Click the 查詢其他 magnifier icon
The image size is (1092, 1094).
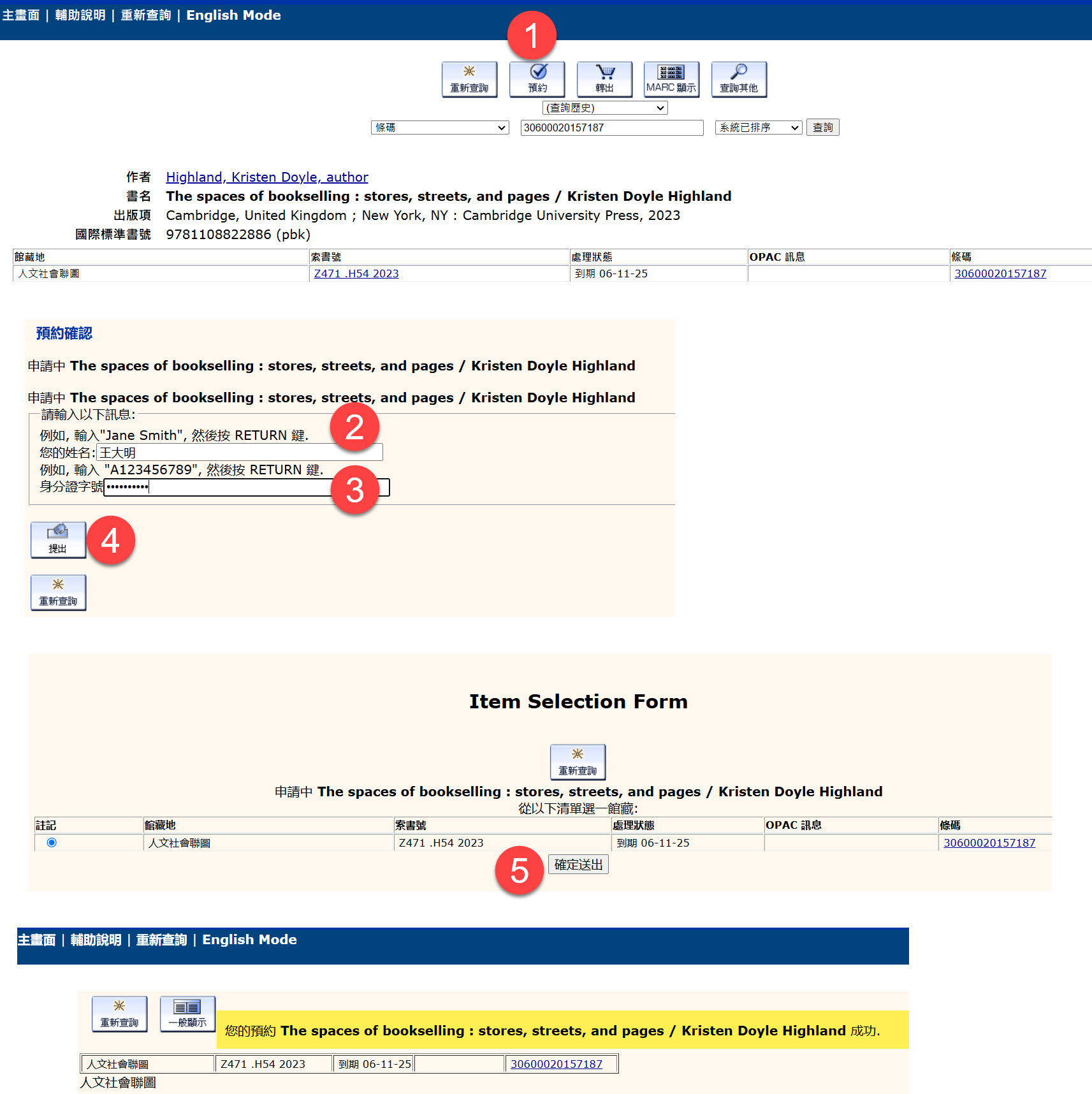click(739, 79)
